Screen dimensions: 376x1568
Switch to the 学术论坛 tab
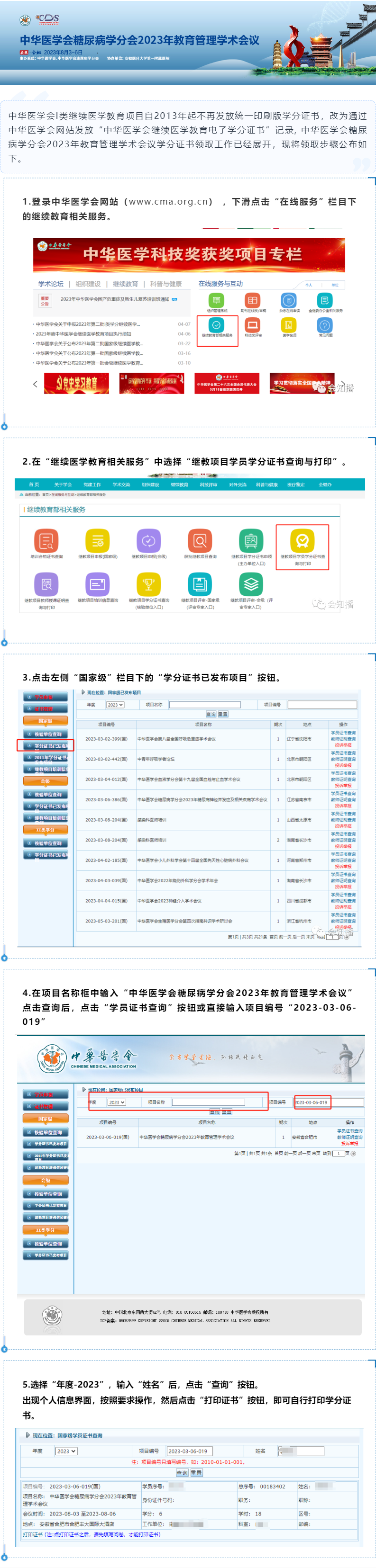pyautogui.click(x=51, y=284)
